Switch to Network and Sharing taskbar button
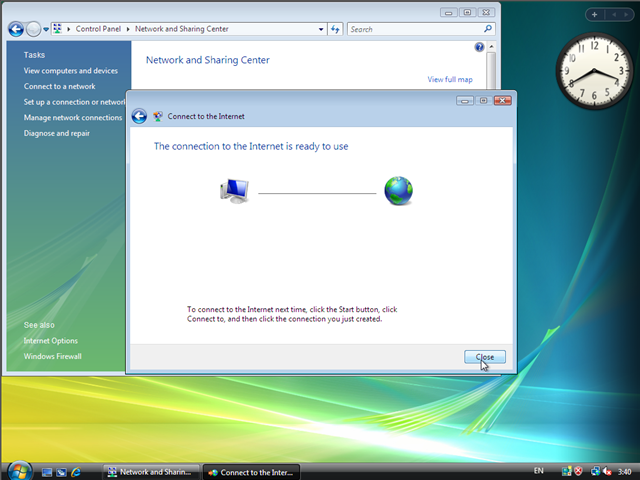 (150, 472)
